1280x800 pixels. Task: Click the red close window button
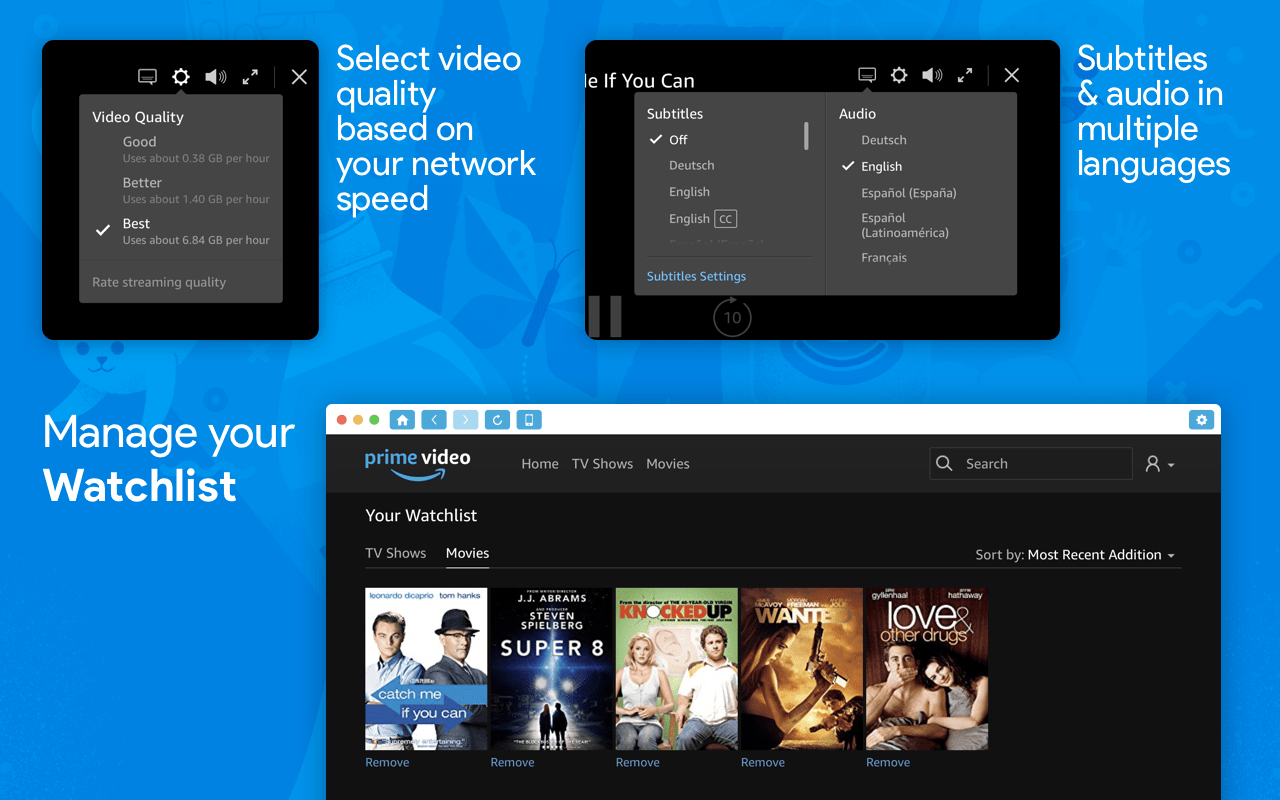[x=342, y=420]
